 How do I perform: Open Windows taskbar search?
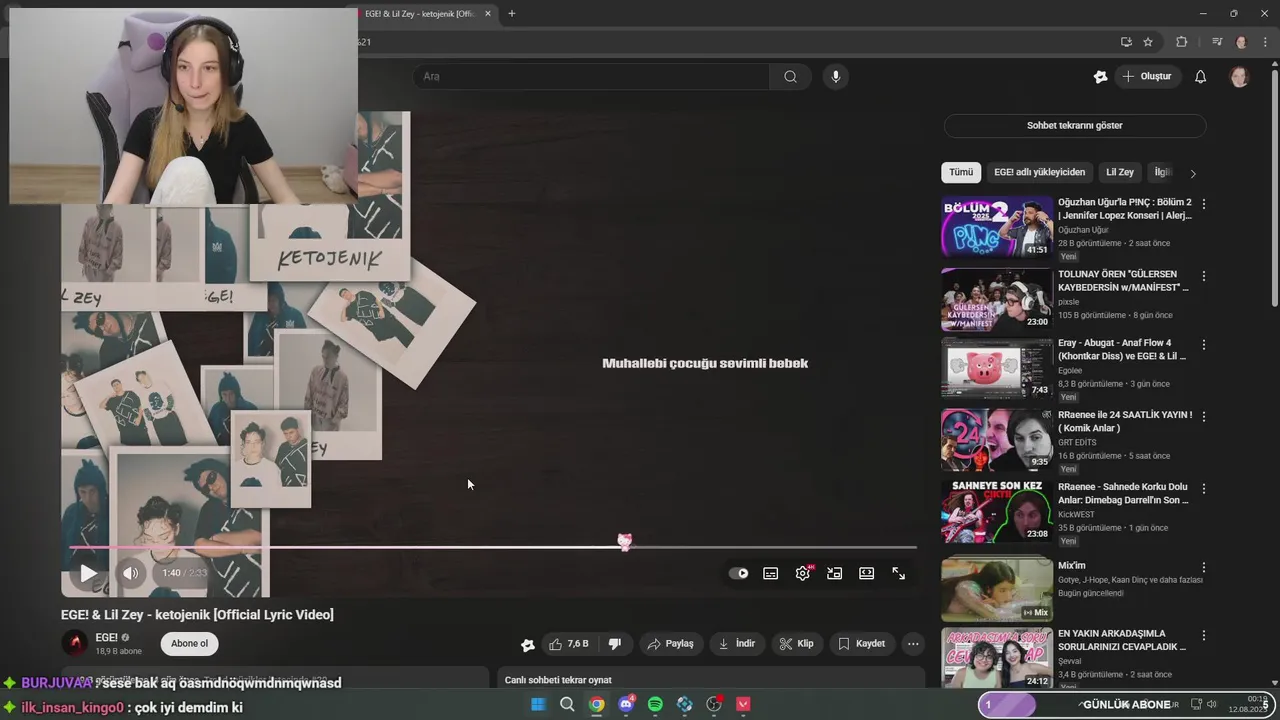coord(567,704)
